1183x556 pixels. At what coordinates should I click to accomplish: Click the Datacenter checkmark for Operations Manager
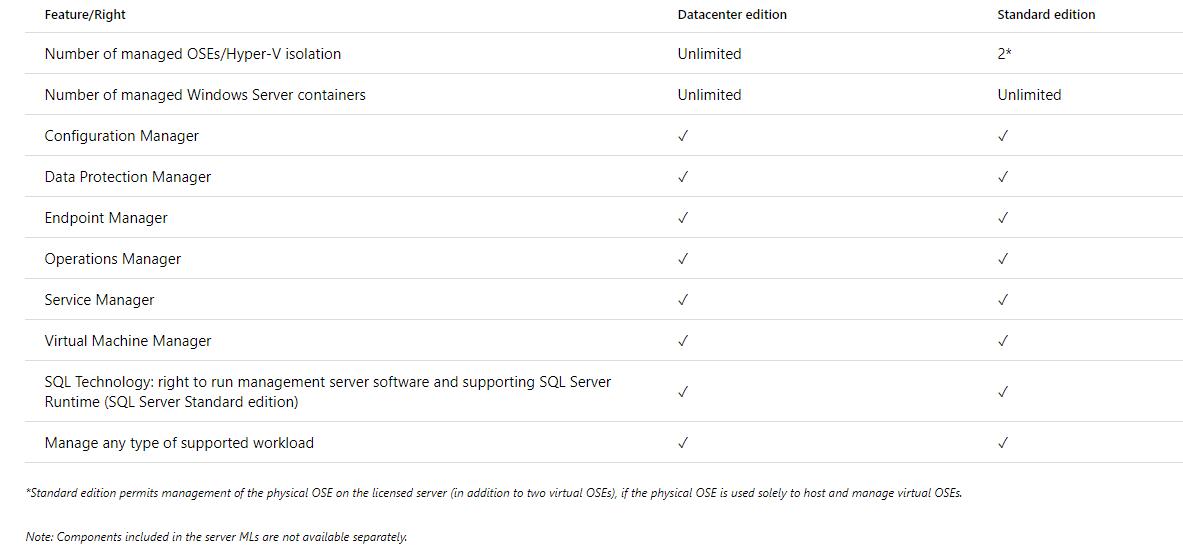682,259
